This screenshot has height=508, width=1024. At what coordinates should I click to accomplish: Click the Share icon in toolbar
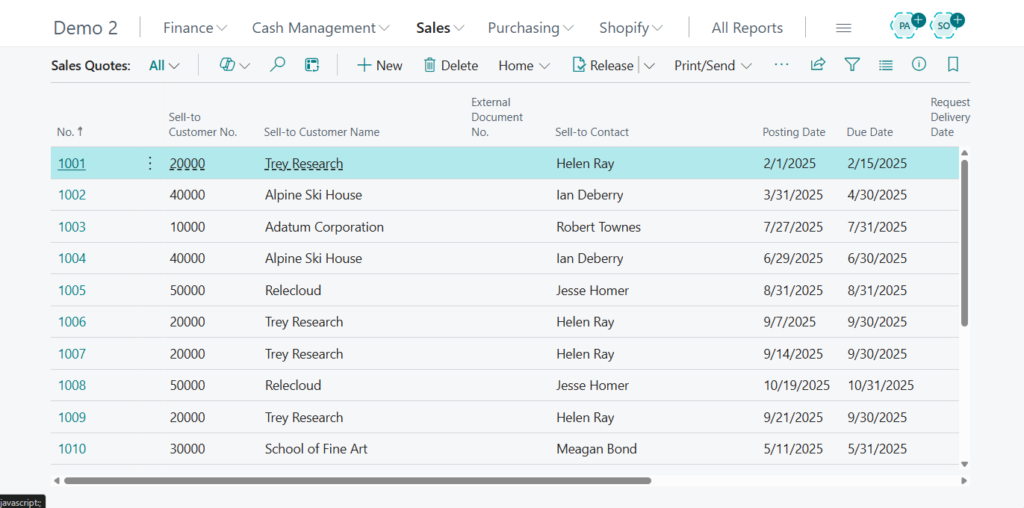point(818,65)
